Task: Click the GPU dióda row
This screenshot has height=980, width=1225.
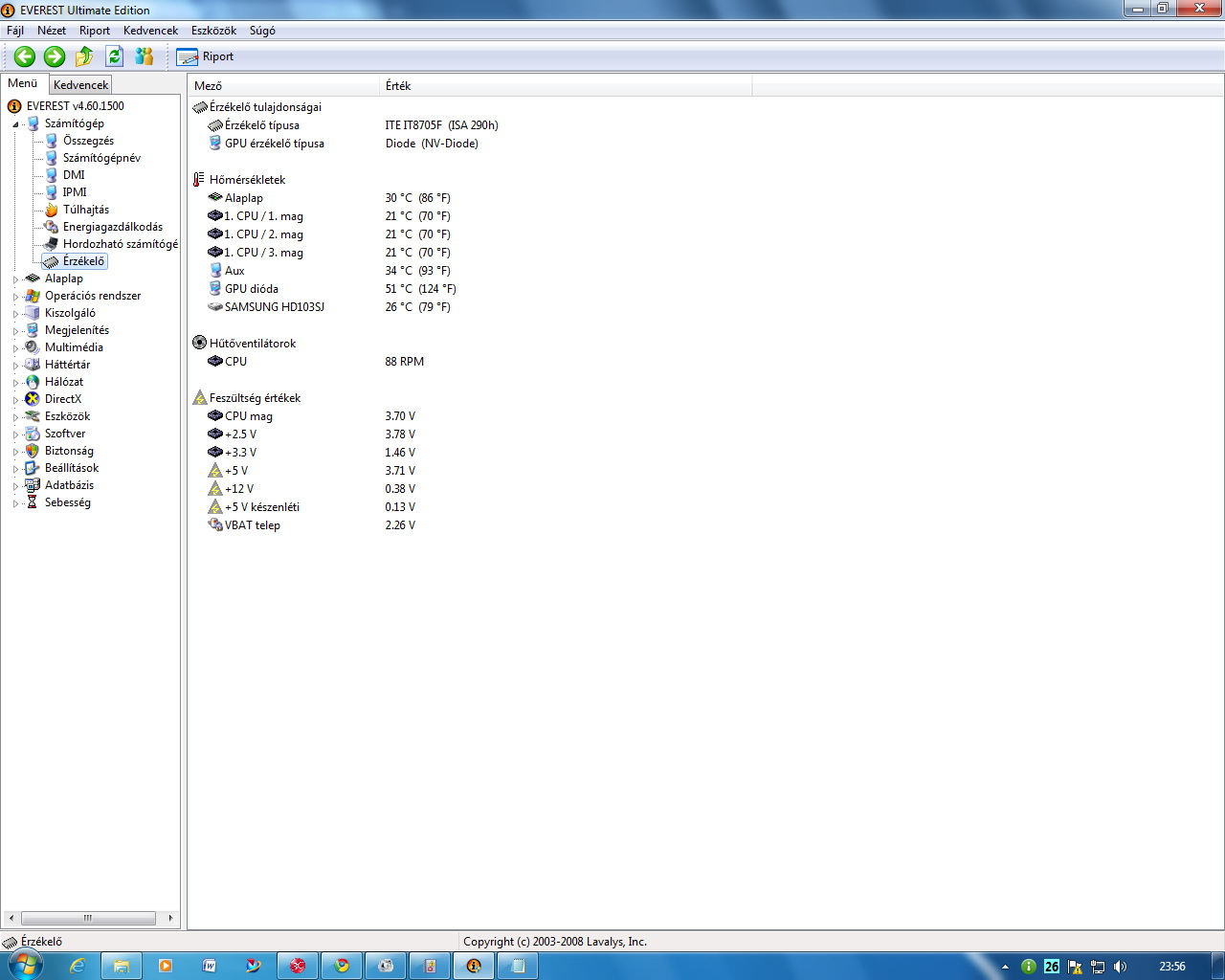Action: (x=469, y=289)
